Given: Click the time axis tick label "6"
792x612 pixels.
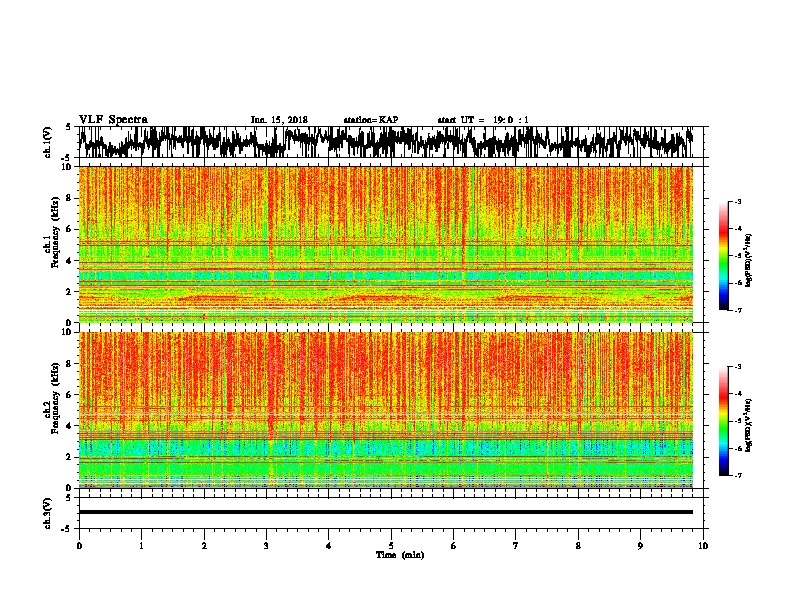Looking at the screenshot, I should (x=454, y=546).
